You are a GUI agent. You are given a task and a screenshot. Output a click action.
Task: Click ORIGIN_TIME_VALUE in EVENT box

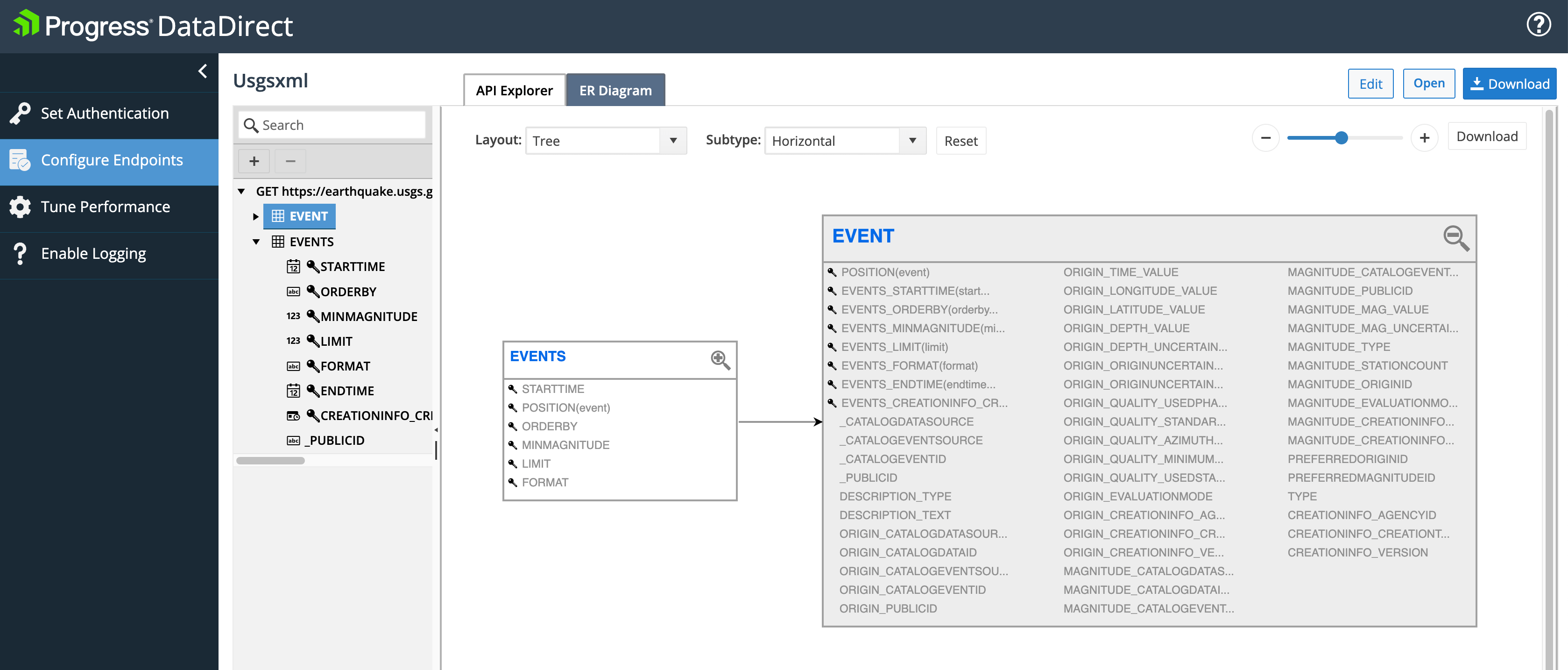point(1121,272)
